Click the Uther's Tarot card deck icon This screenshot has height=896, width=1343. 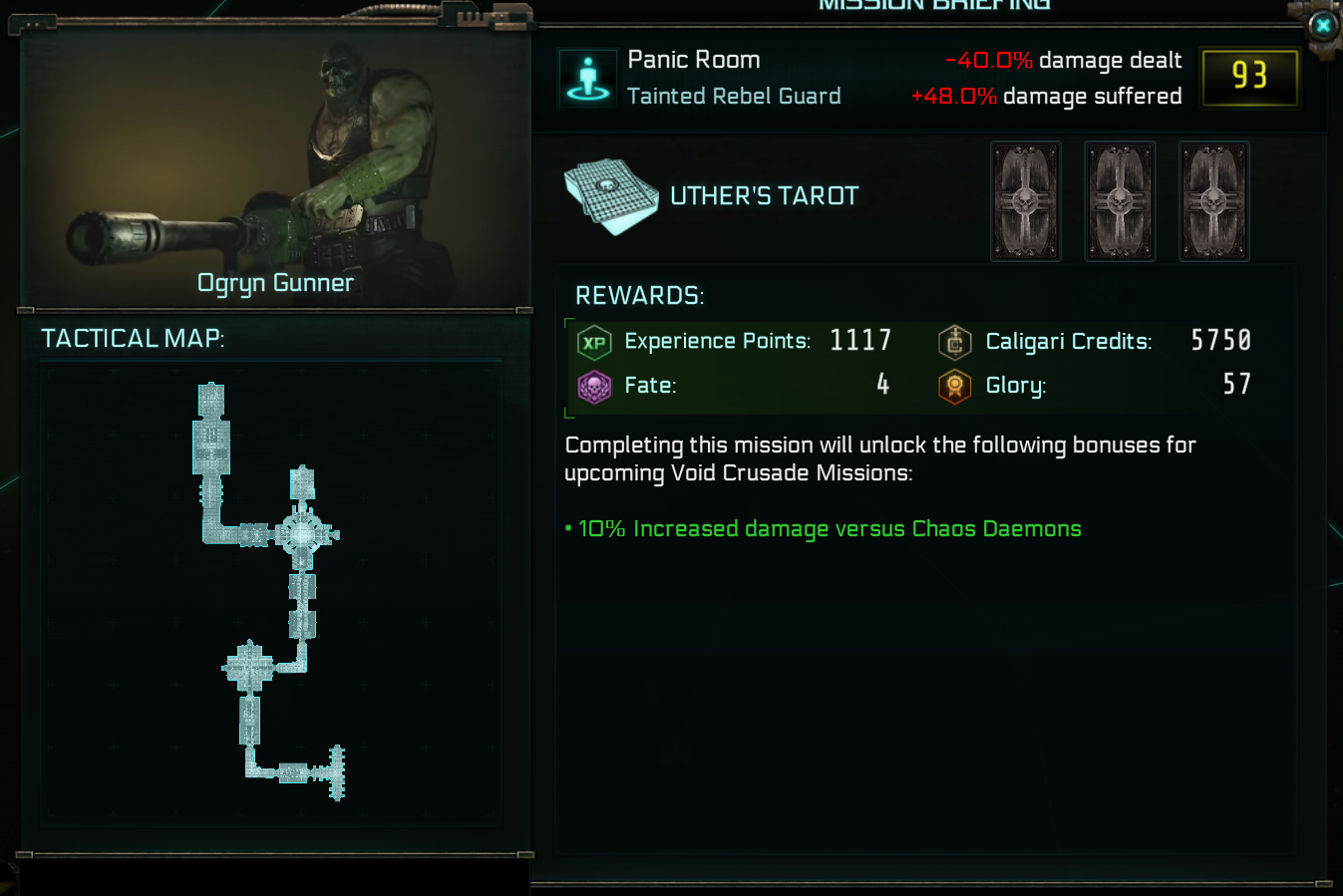point(611,196)
